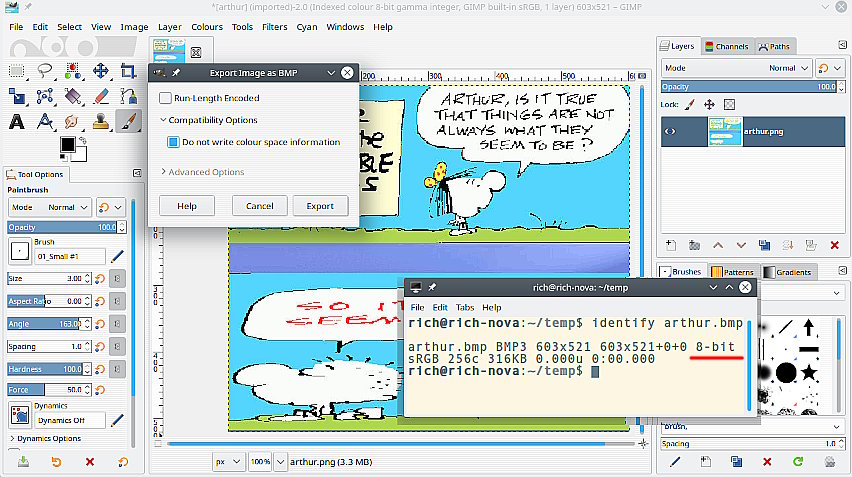Raise the layer with up arrow
Screen dimensions: 852x477
click(x=718, y=246)
